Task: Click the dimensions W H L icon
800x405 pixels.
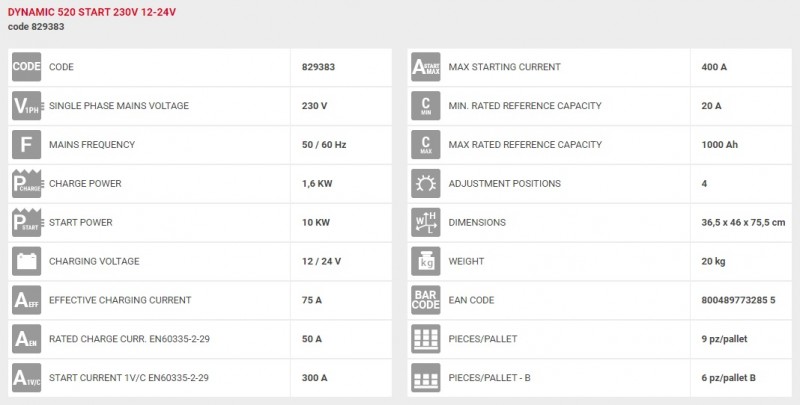Action: (x=426, y=223)
